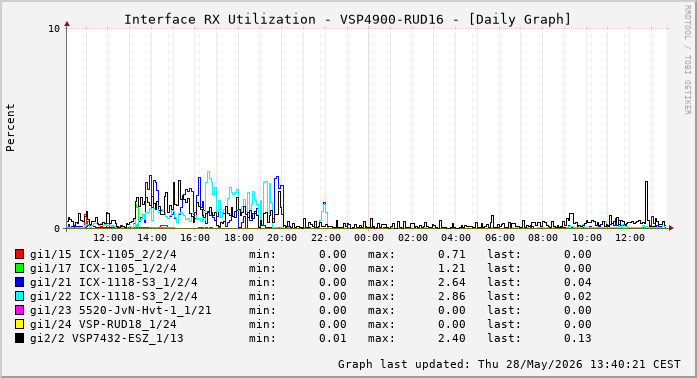
Task: Click max value 1.21 for gi1/17
Action: tap(452, 268)
